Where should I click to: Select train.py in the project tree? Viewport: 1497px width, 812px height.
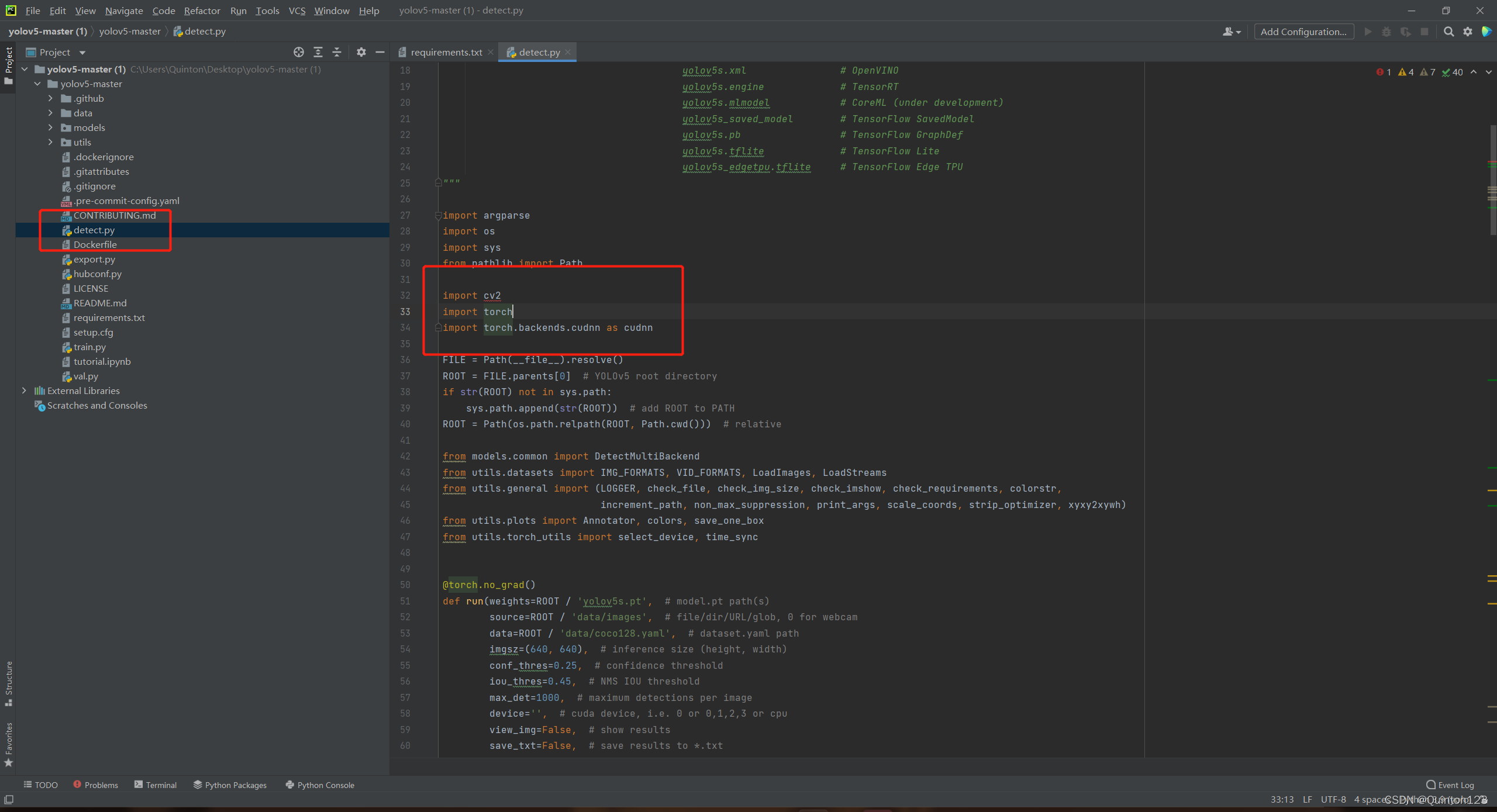click(x=89, y=347)
